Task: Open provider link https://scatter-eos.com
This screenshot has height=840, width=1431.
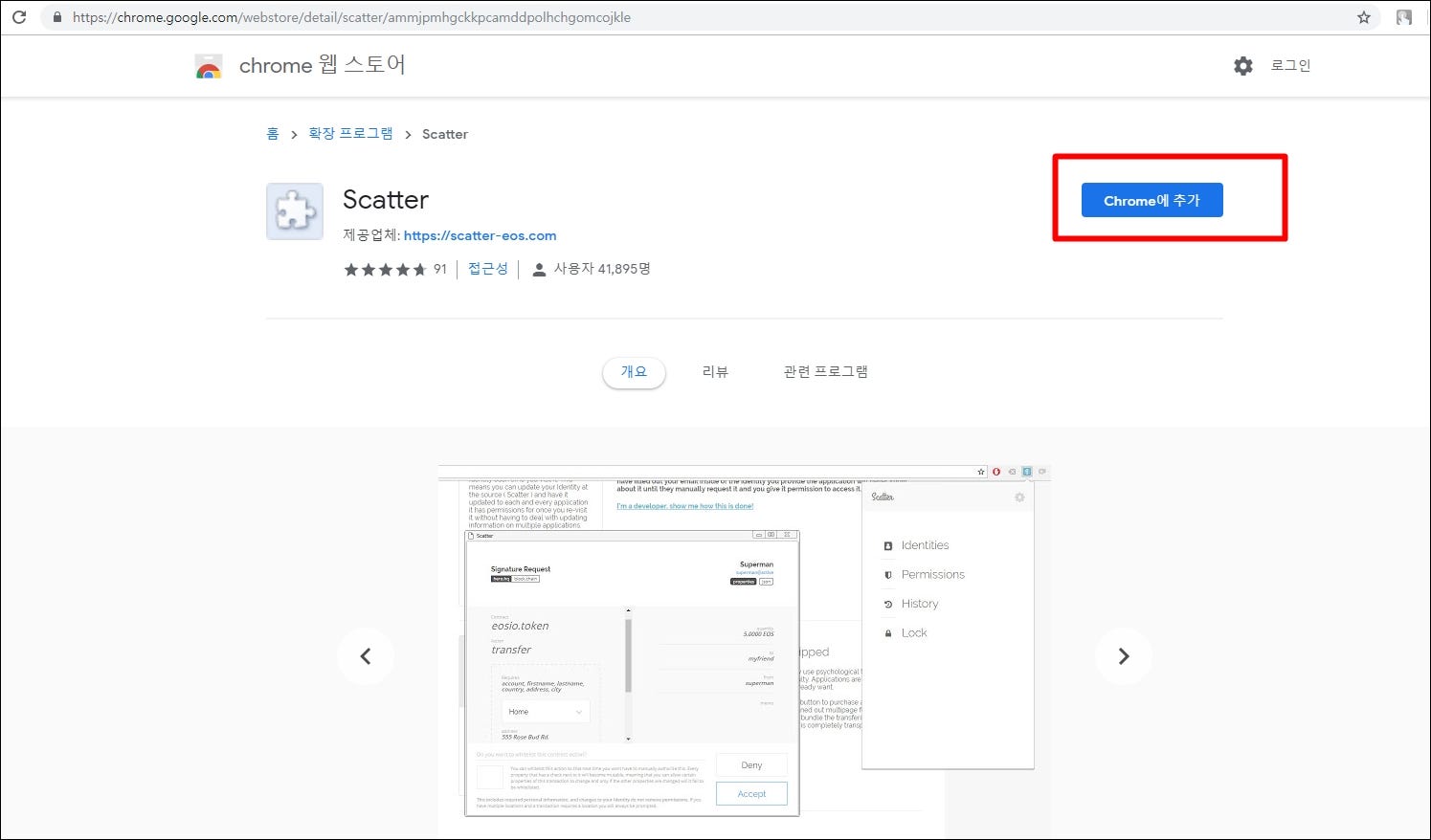Action: click(x=480, y=235)
